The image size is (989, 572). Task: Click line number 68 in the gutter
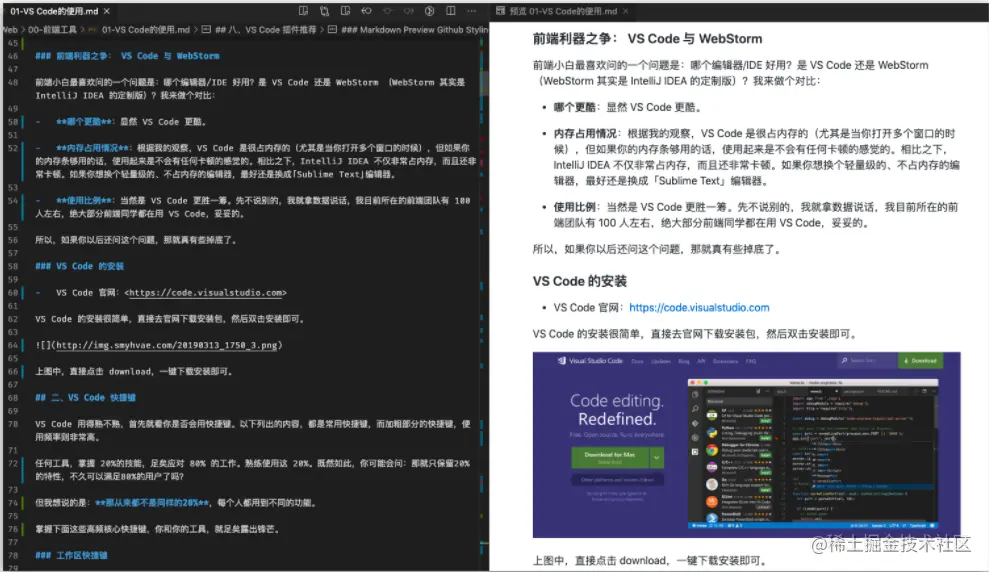(13, 398)
